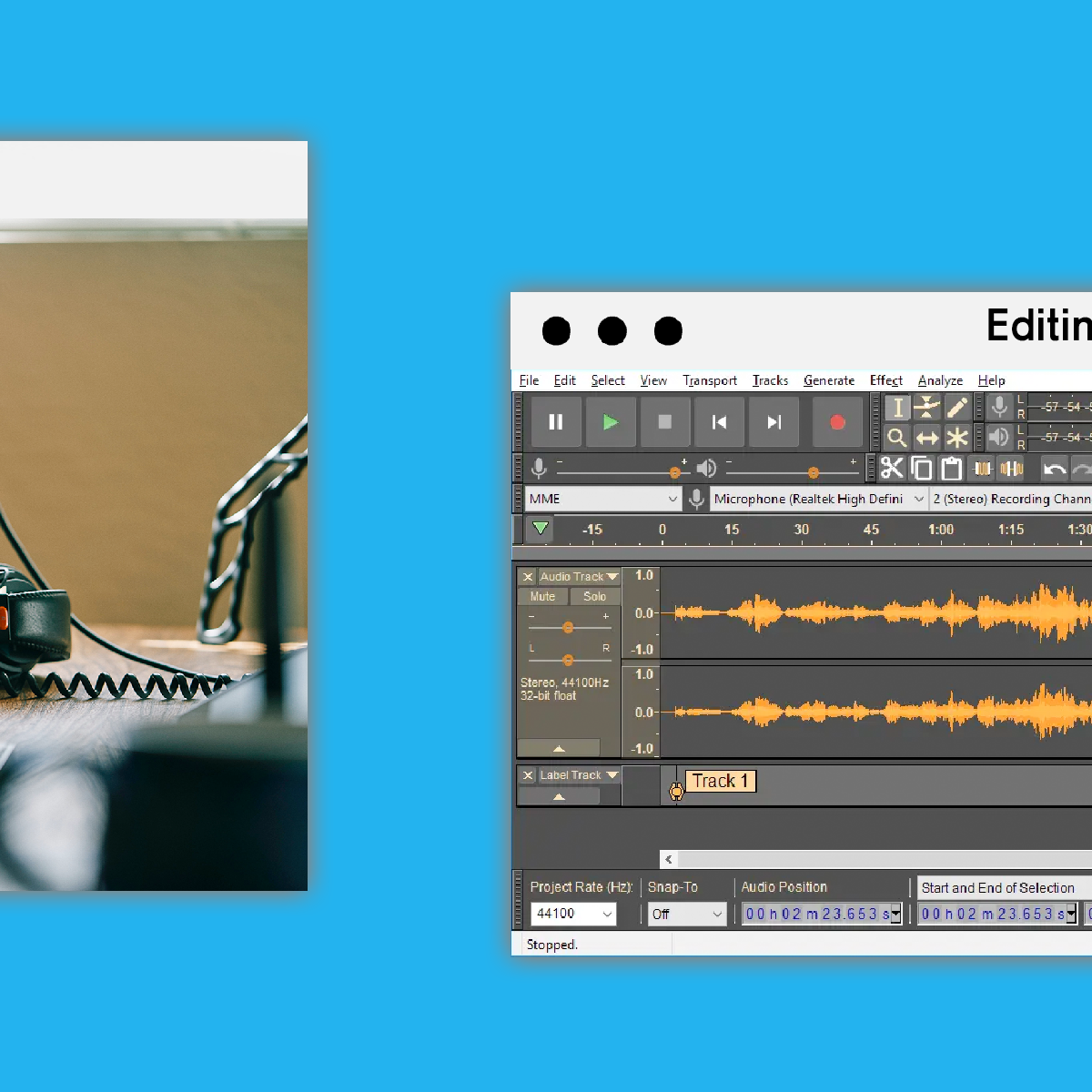
Task: Select the "Track 1" label
Action: tap(720, 781)
